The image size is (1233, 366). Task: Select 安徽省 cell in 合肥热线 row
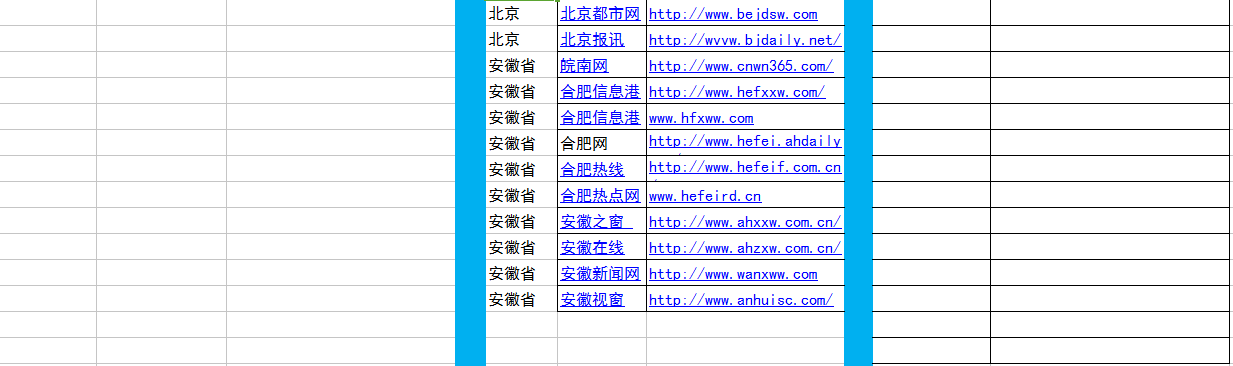521,170
